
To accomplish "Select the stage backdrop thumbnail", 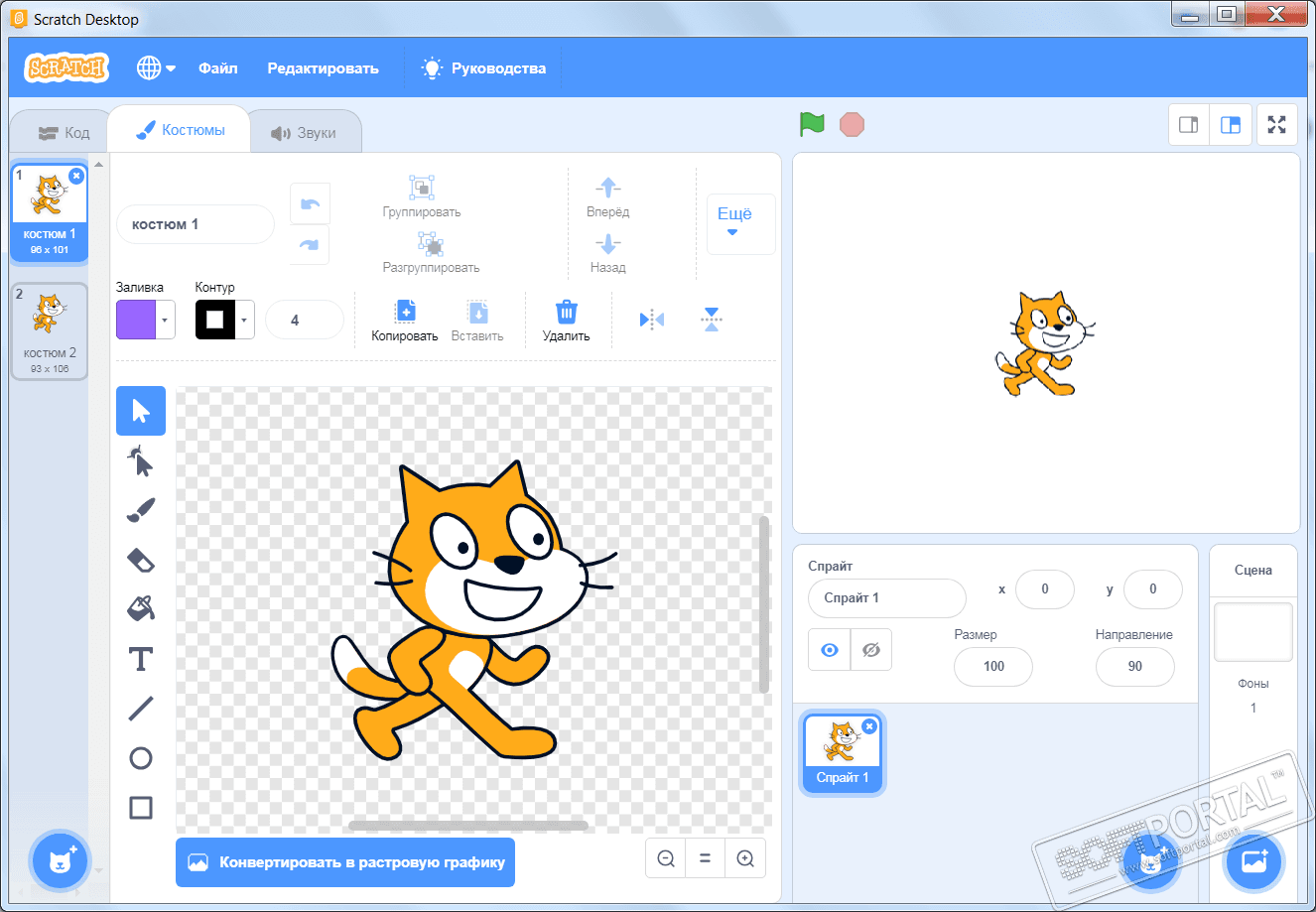I will point(1253,632).
